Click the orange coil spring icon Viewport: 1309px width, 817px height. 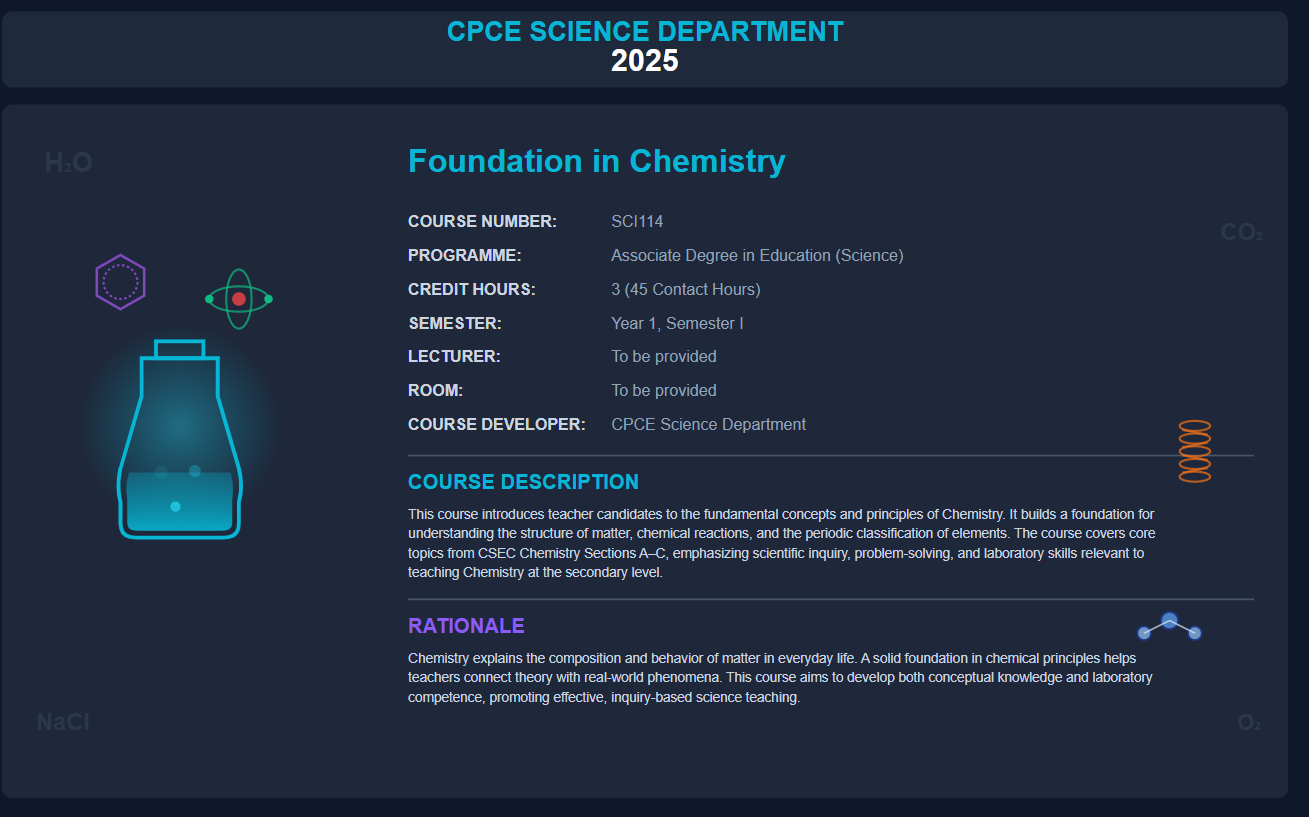pyautogui.click(x=1194, y=451)
